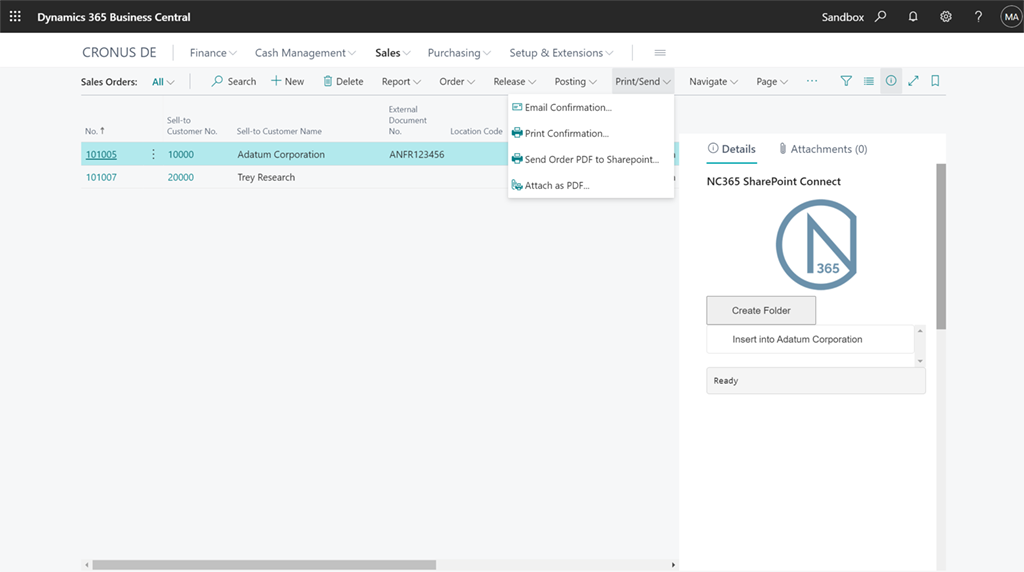Expand the Setup & Extensions menu
Screen dimensions: 1024x572
click(x=561, y=53)
